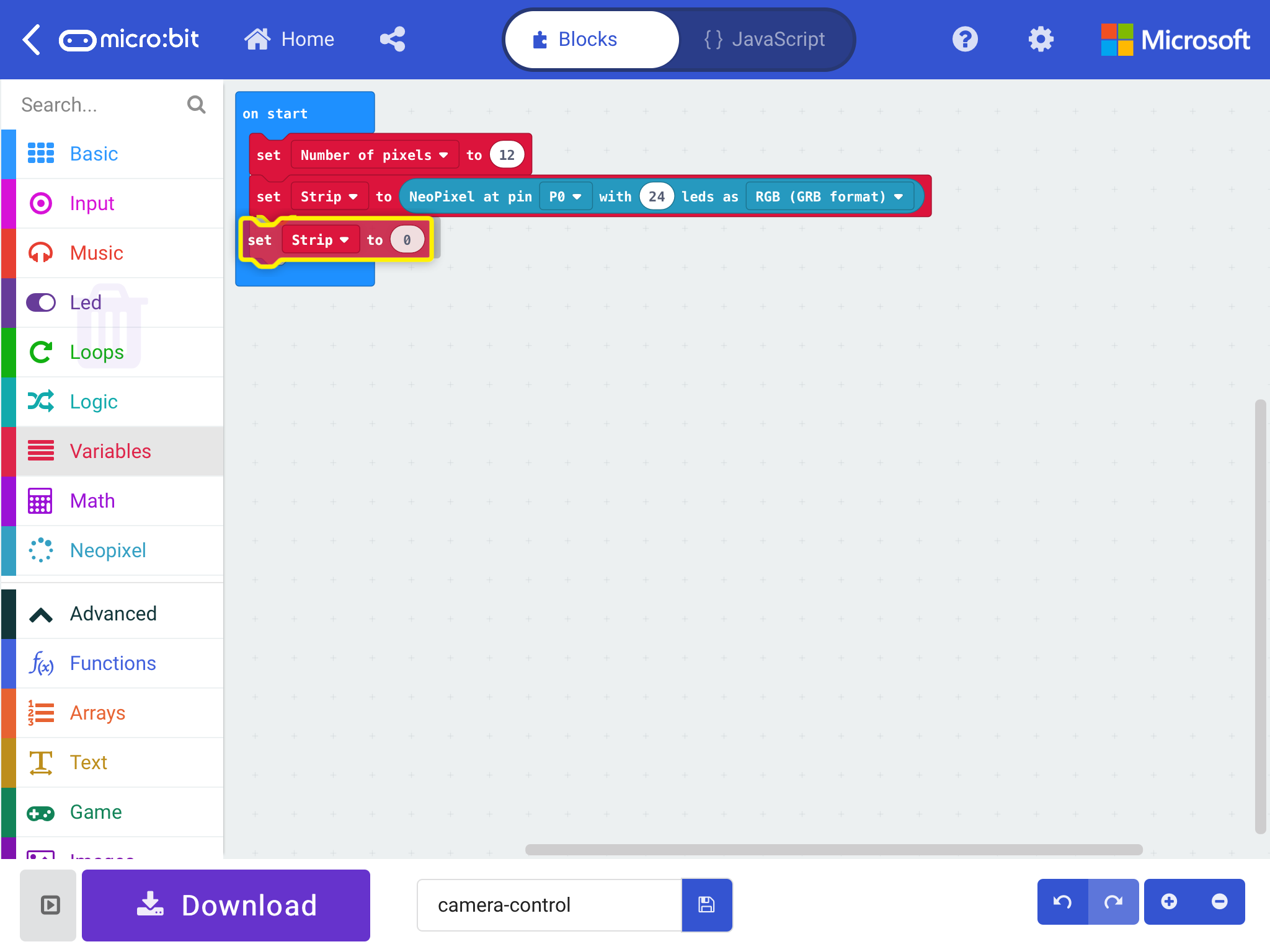Open the RGB (GRB format) dropdown
This screenshot has height=952, width=1270.
[x=830, y=196]
